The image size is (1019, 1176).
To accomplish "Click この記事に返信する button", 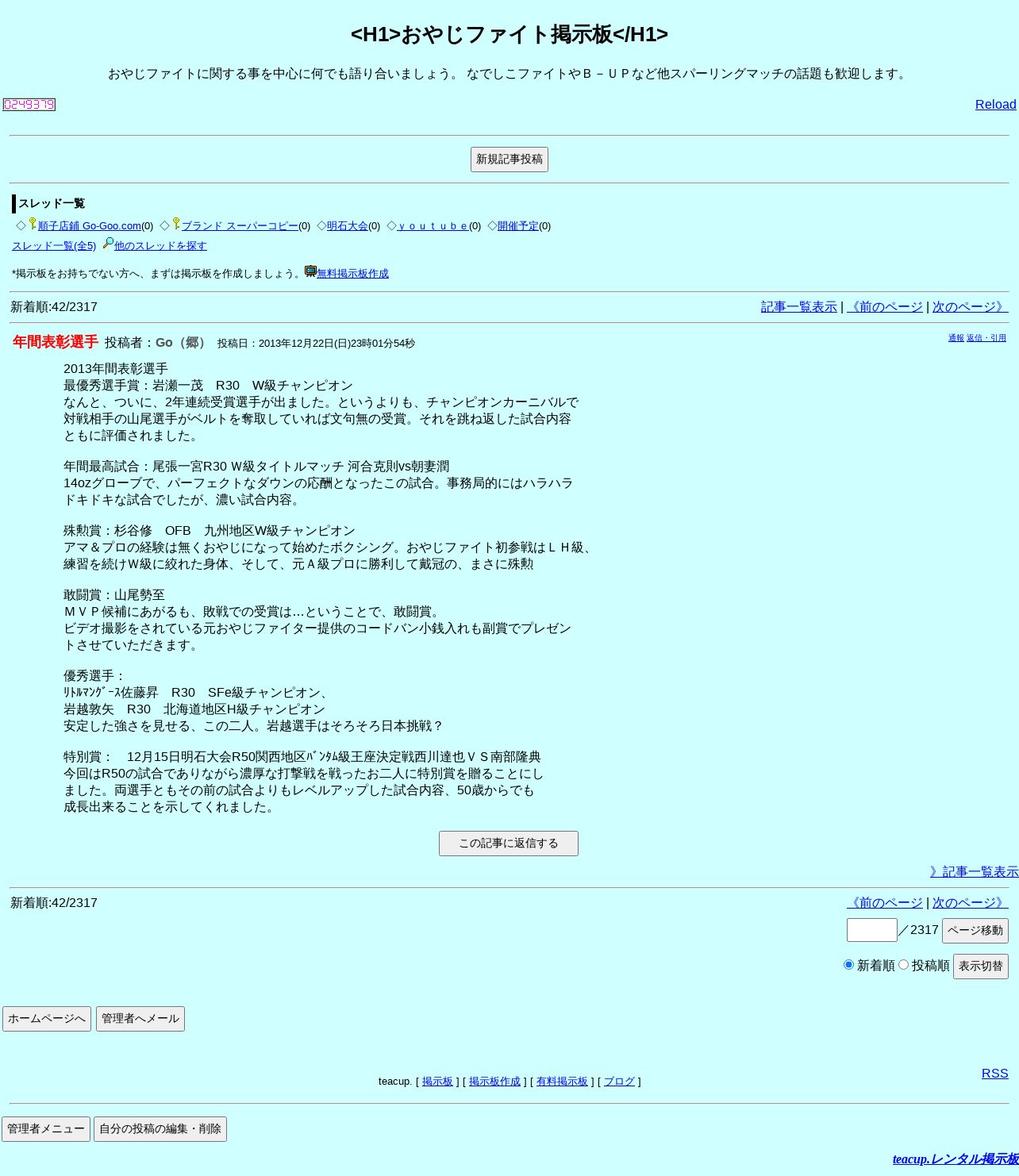I will pos(509,844).
